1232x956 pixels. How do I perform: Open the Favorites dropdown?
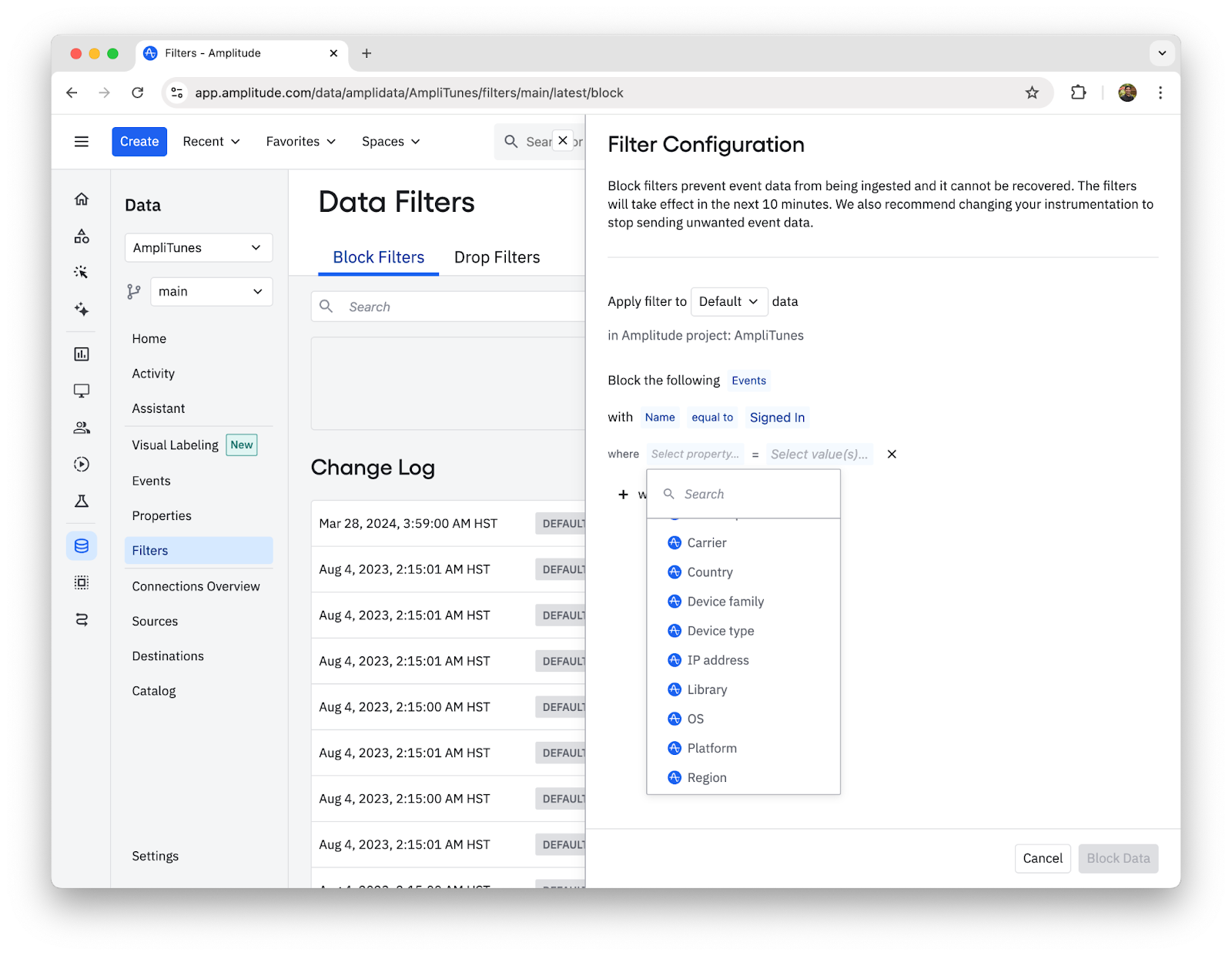point(301,142)
